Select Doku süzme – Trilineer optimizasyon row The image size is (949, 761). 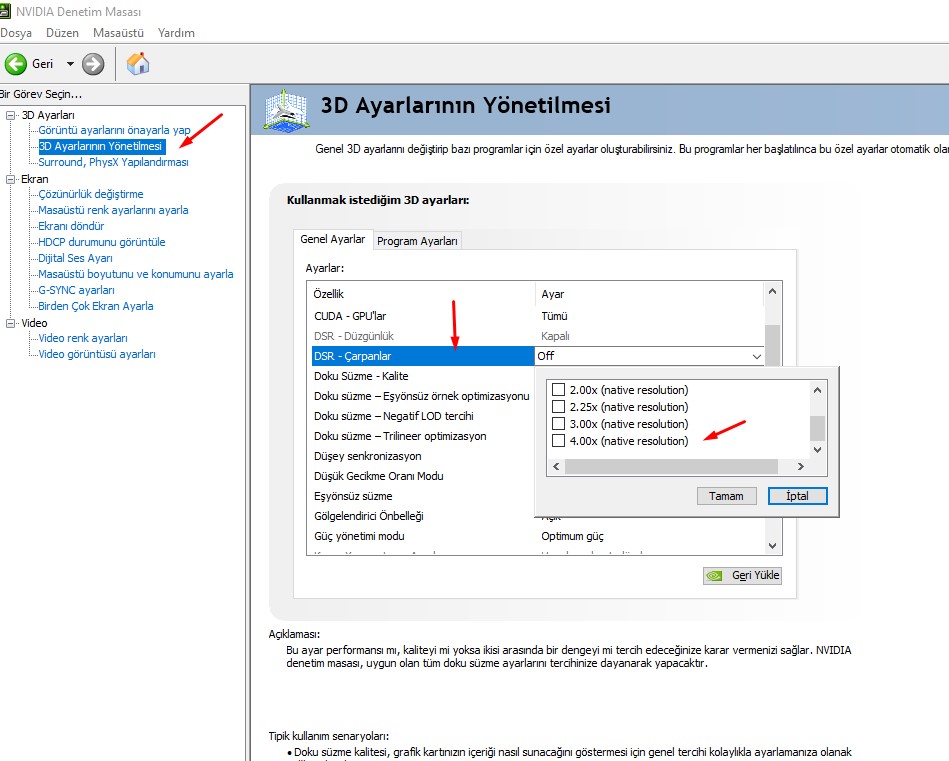pyautogui.click(x=421, y=436)
